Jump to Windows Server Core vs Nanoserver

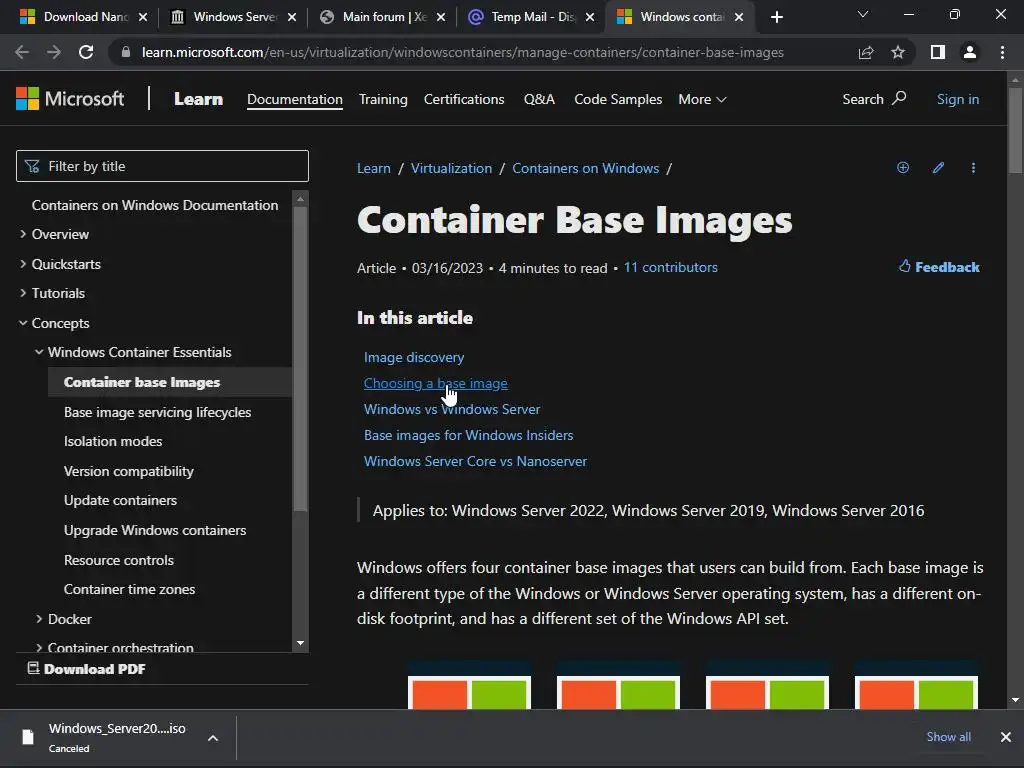pos(475,461)
